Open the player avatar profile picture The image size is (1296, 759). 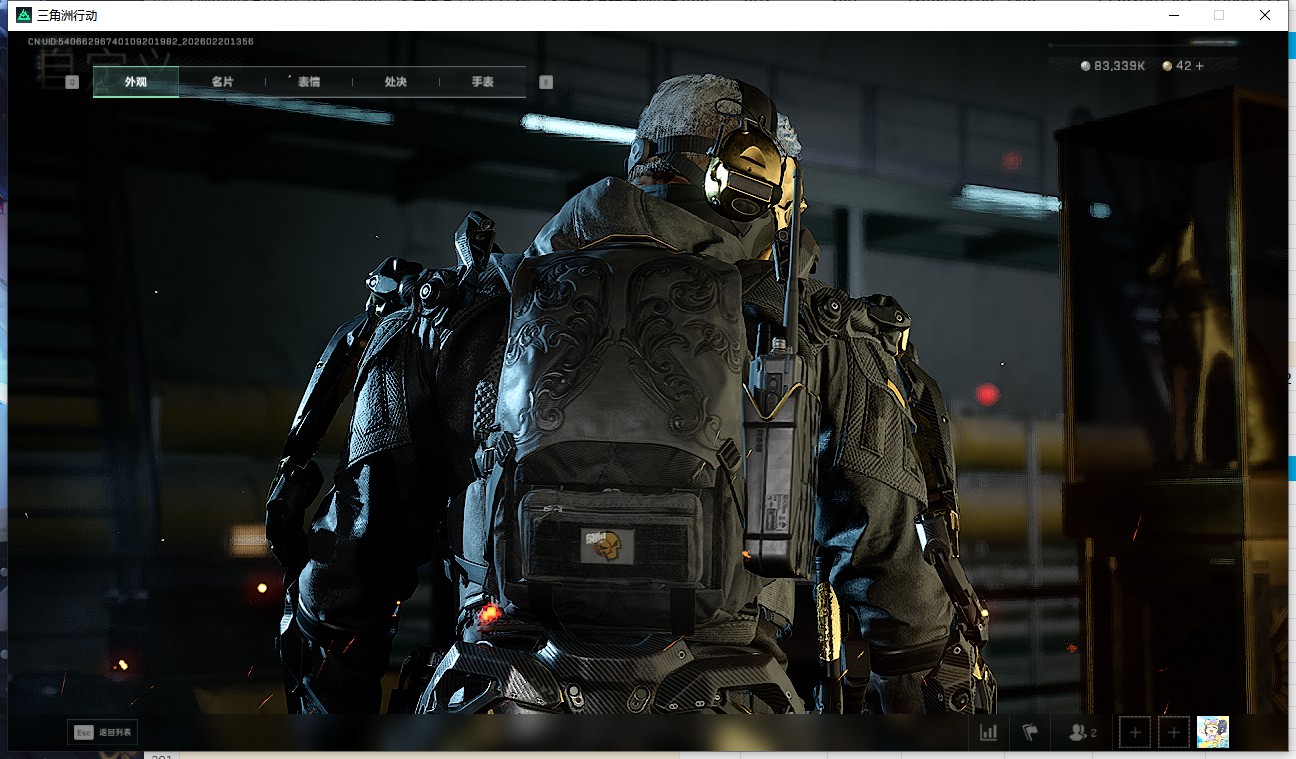(x=1213, y=732)
